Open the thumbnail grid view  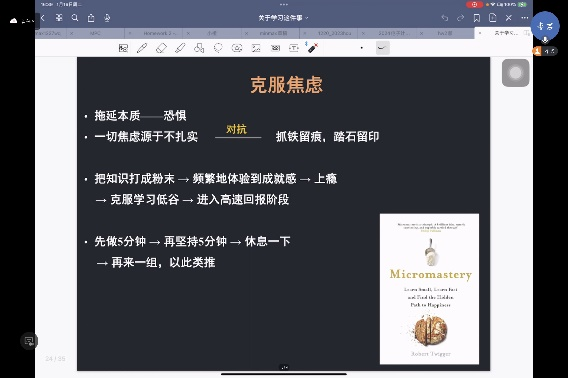pos(59,18)
